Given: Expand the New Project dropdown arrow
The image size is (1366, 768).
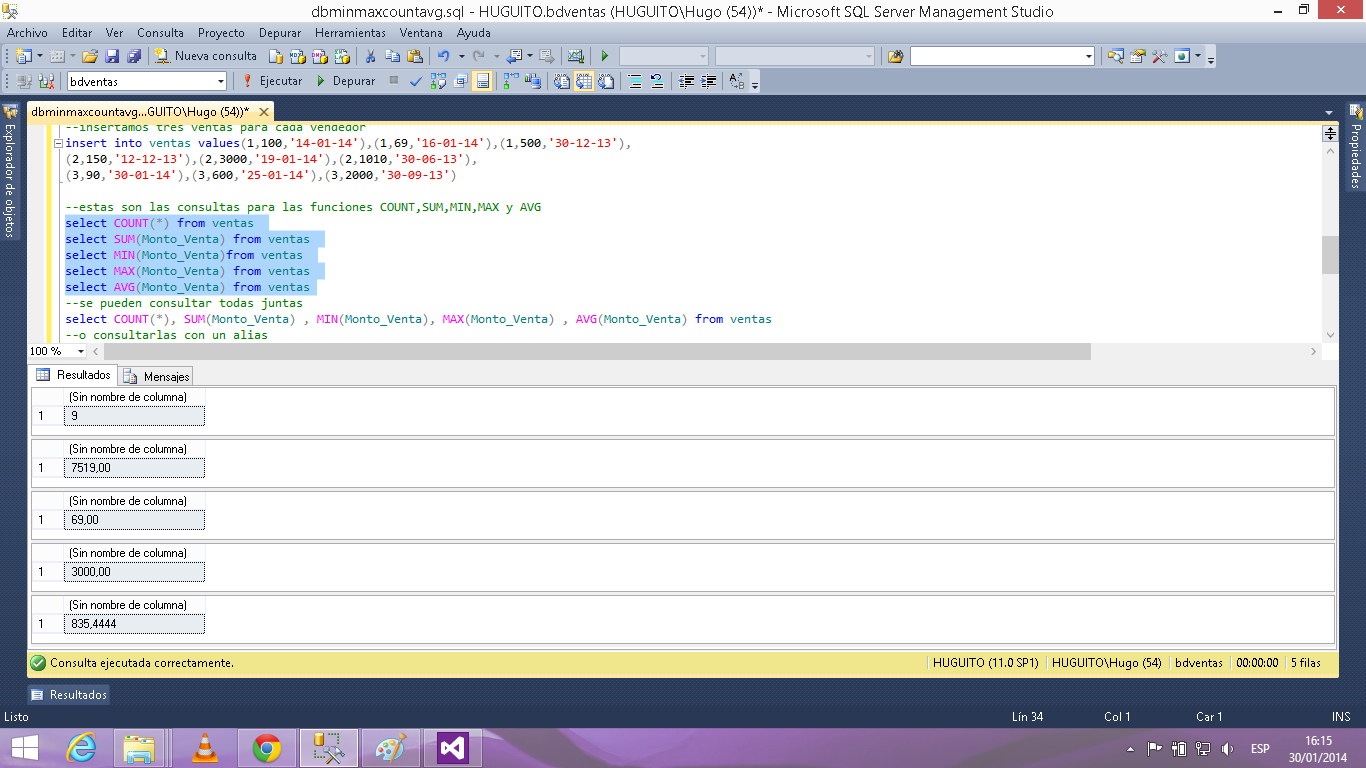Looking at the screenshot, I should click(40, 56).
